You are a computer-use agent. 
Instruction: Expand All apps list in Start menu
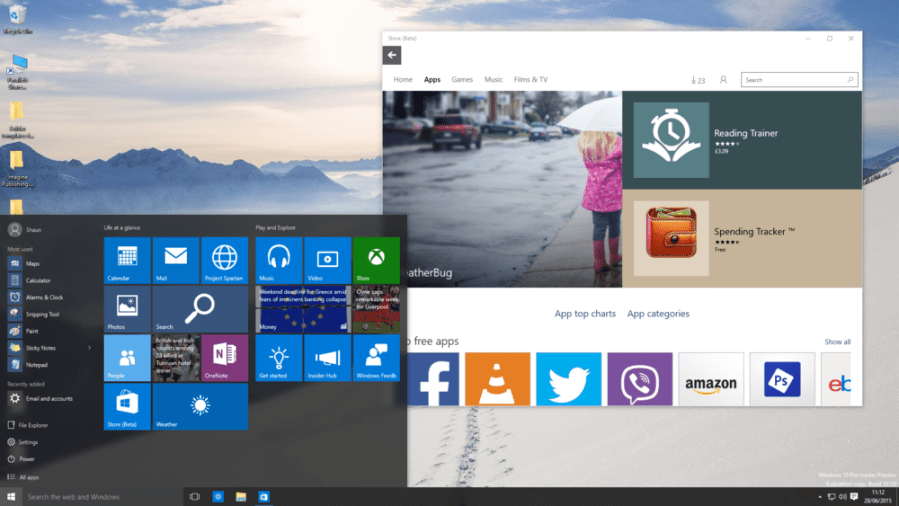pyautogui.click(x=28, y=477)
